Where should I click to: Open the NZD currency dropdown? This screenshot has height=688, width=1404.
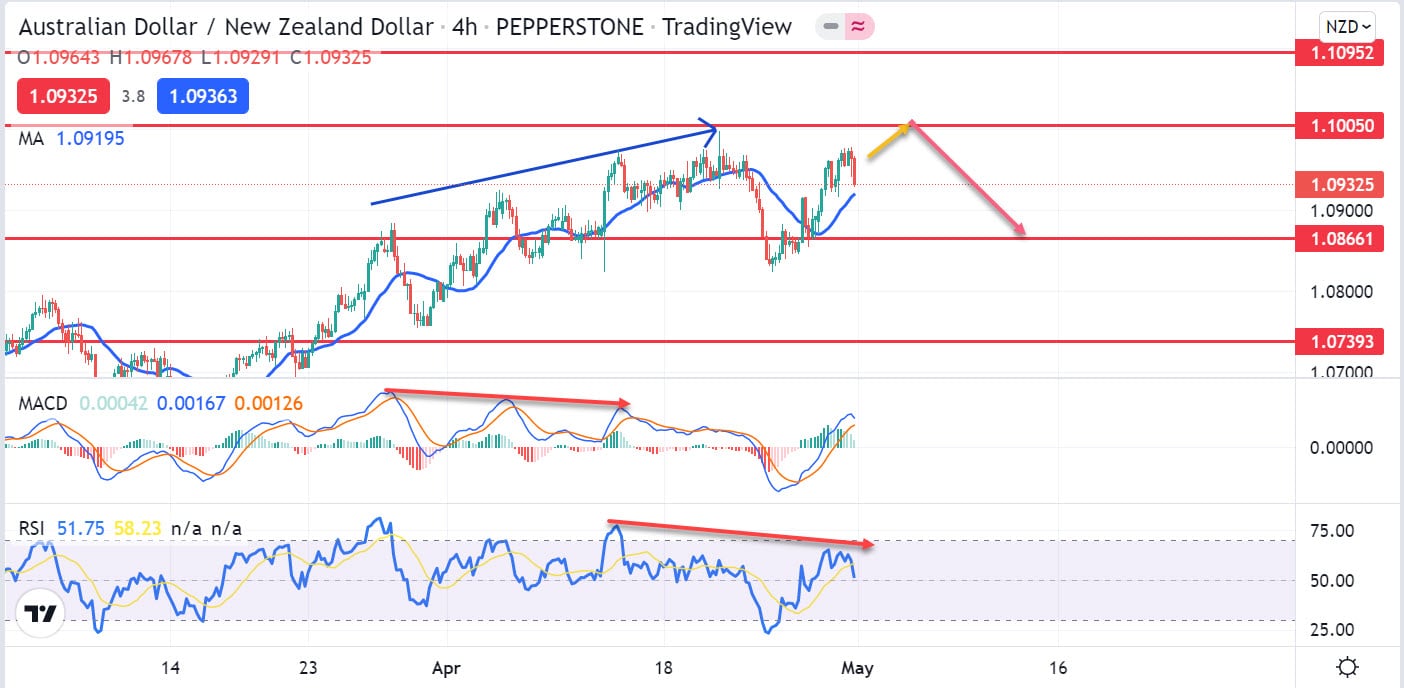(x=1348, y=27)
